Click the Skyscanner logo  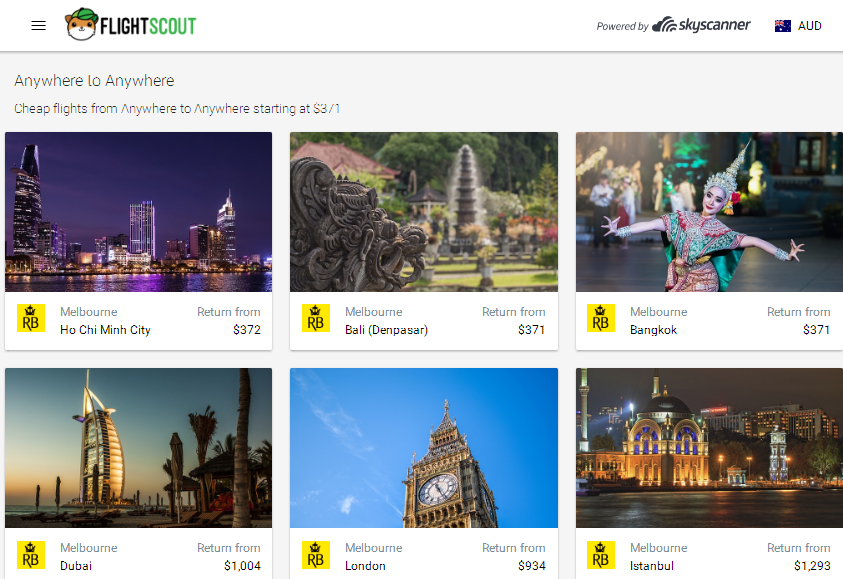click(x=701, y=25)
